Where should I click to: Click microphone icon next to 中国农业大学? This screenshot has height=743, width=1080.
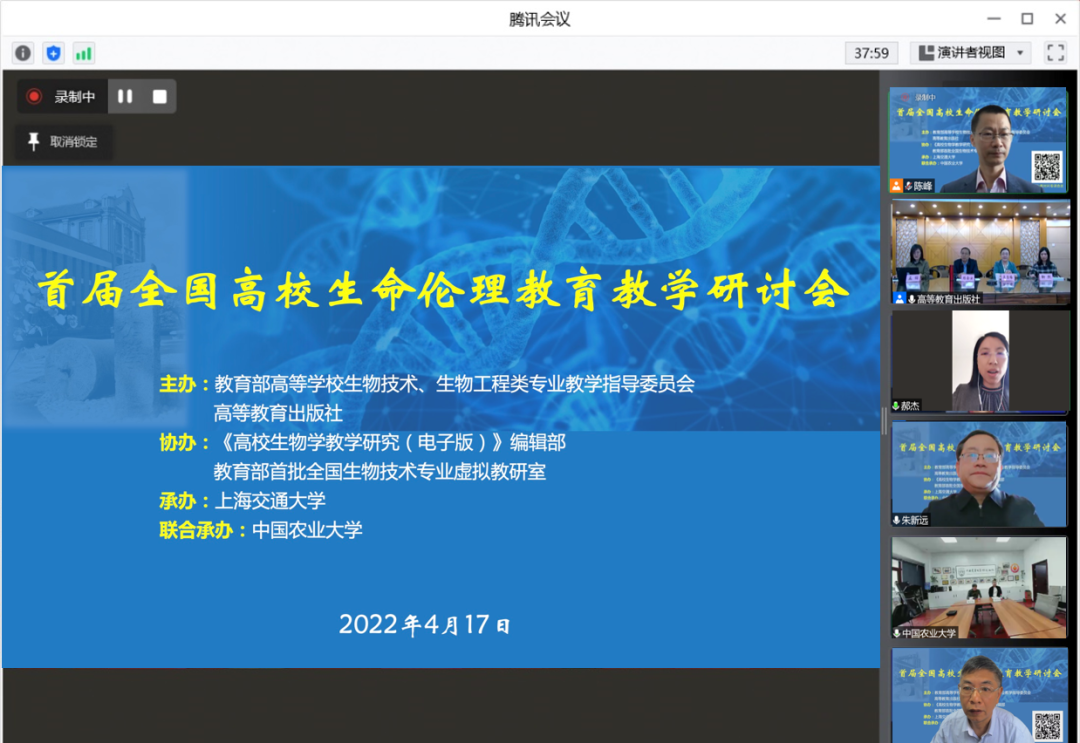click(897, 634)
